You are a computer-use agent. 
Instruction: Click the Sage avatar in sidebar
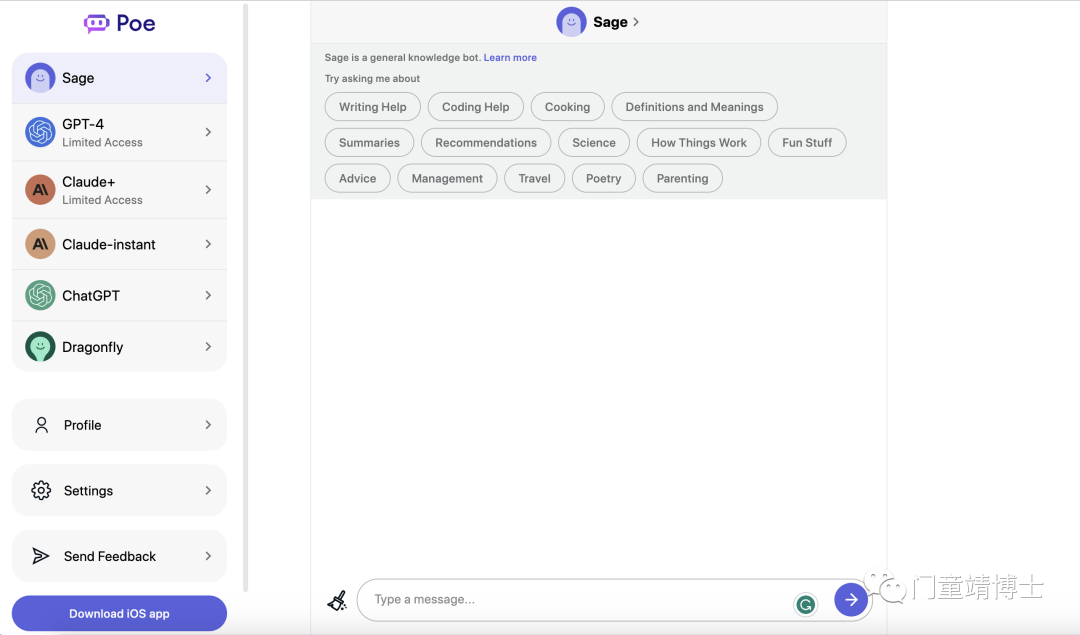[40, 78]
